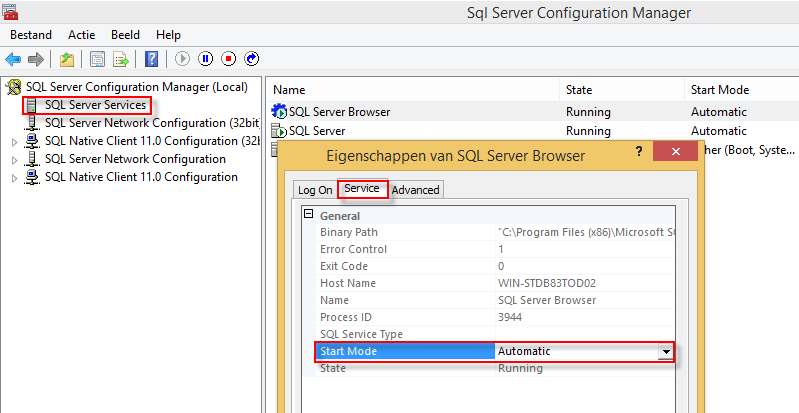Click the SQL Service Type property row
Viewport: 799px width, 413px height.
[495, 334]
